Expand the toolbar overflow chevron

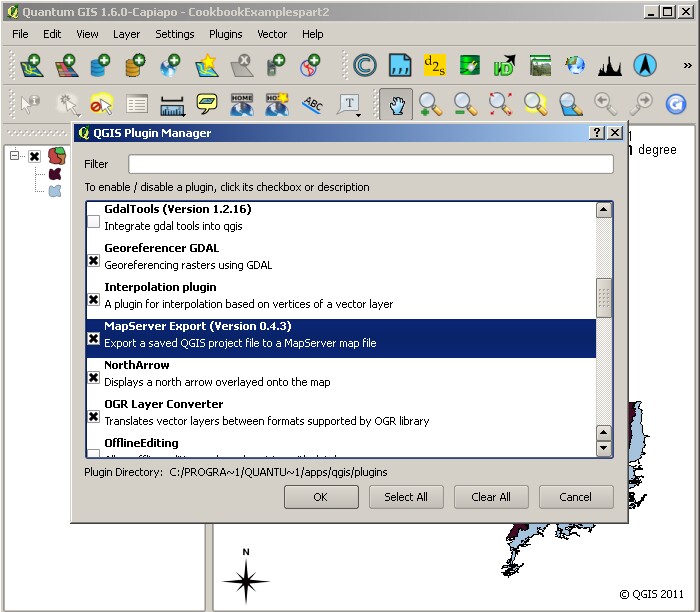pos(688,66)
